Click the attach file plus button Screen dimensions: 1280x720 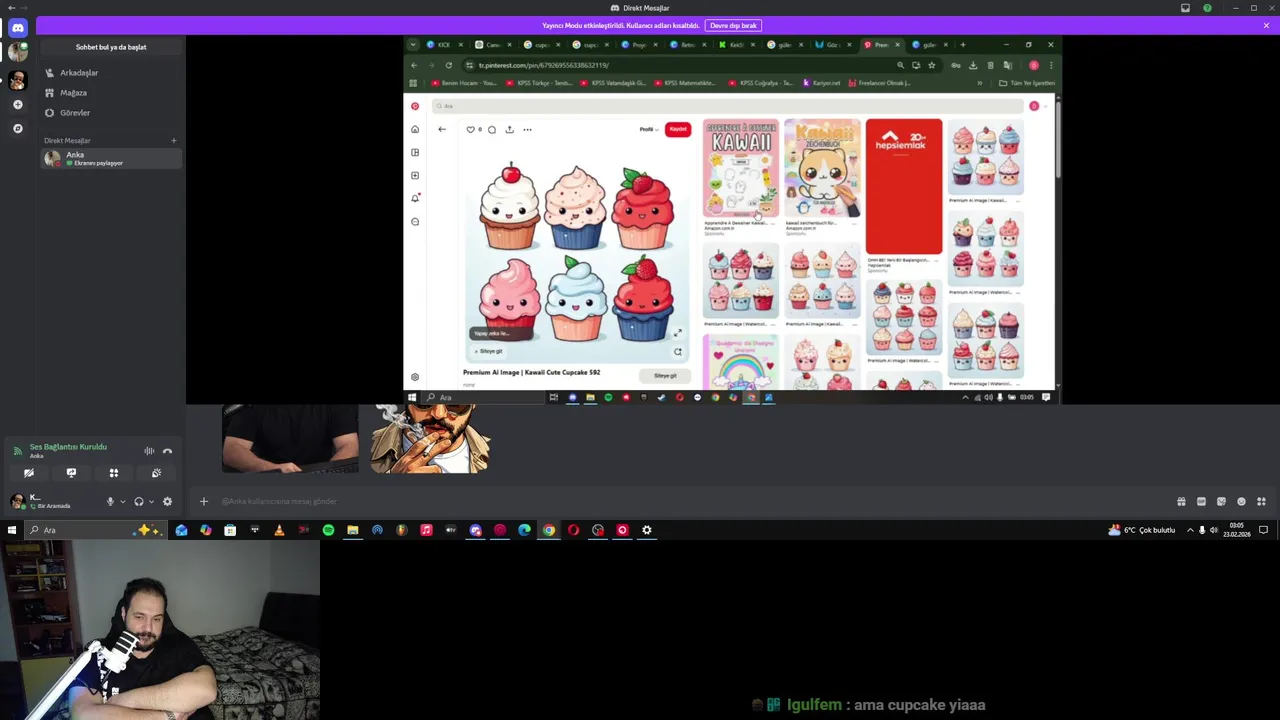click(x=204, y=501)
